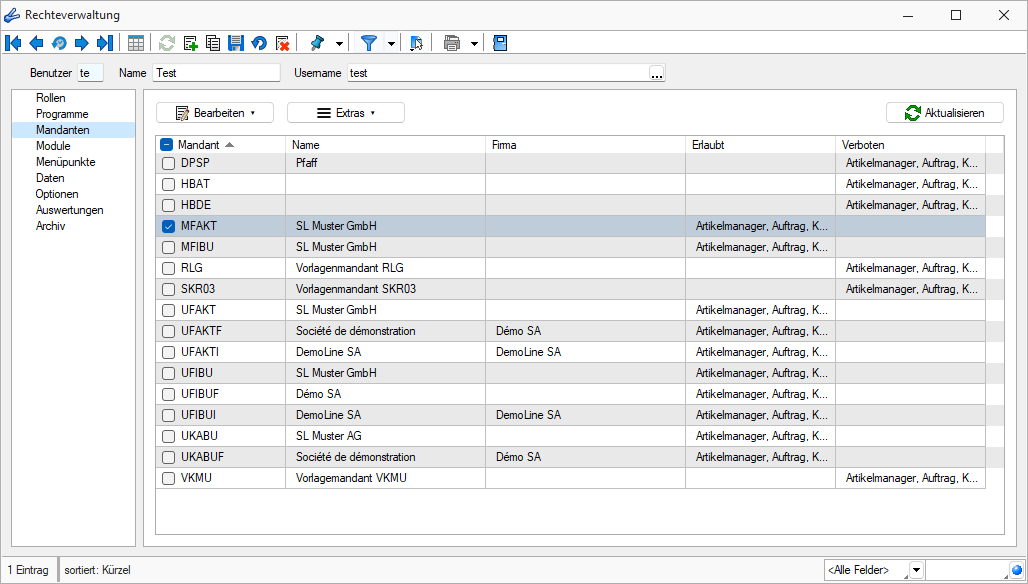Select Menüpunkte in the left panel

(66, 162)
